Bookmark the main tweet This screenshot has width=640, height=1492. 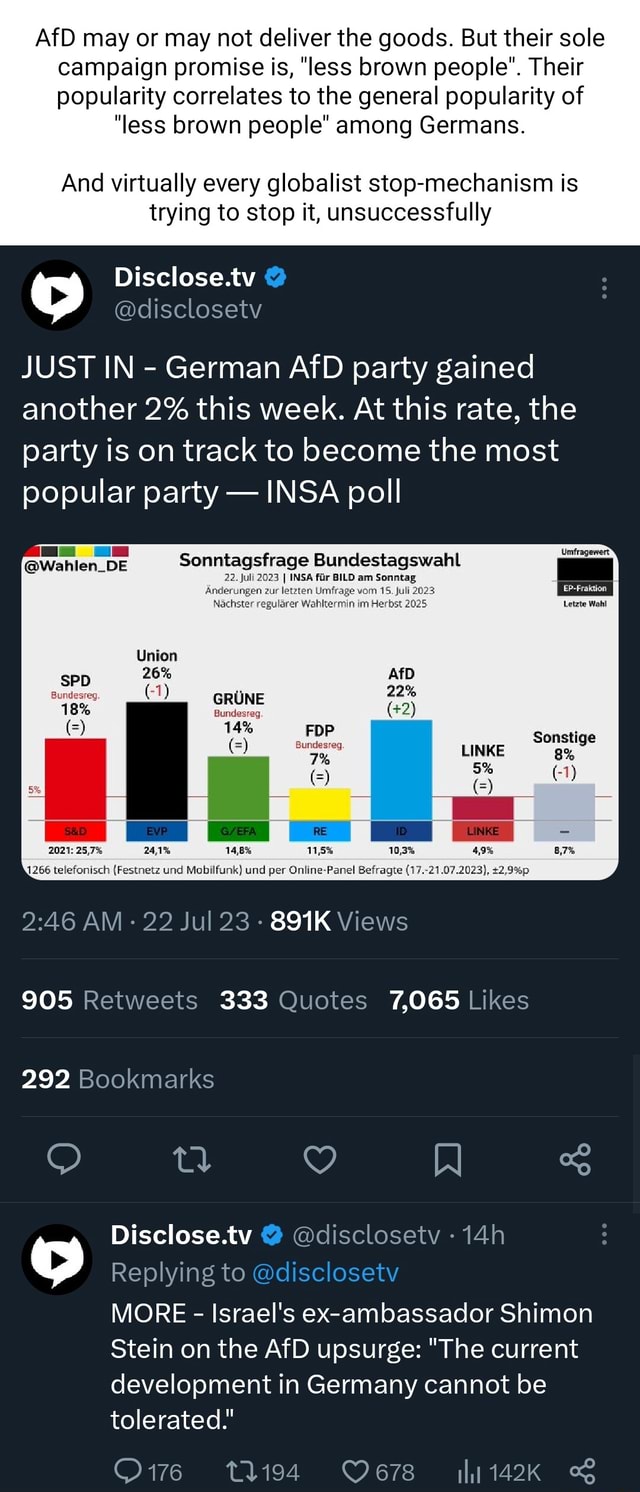coord(447,1159)
